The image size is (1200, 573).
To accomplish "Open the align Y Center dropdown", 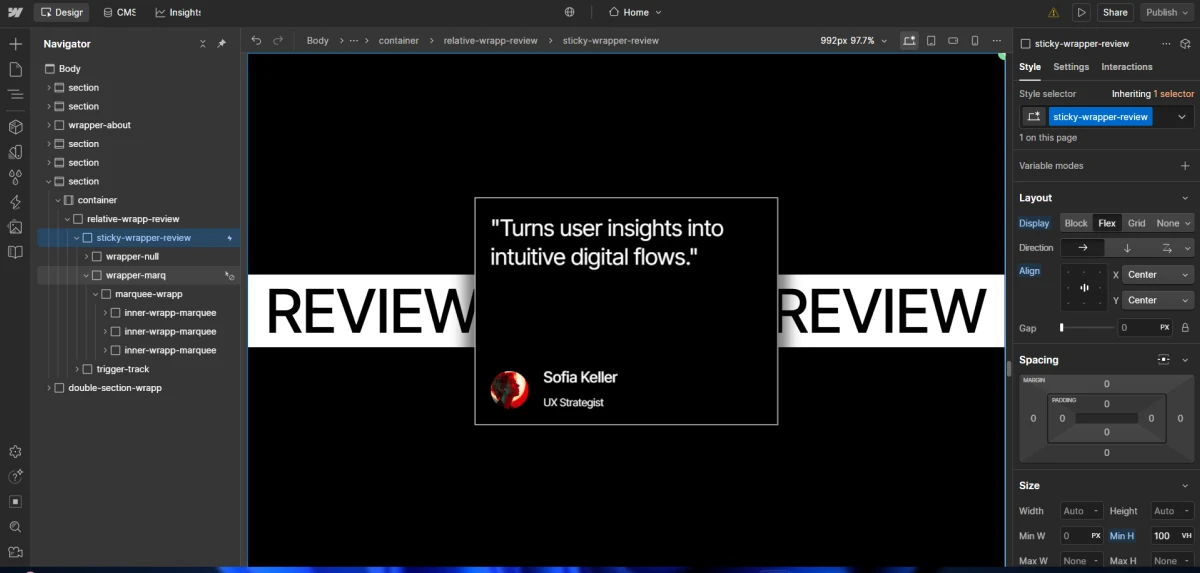I will point(1159,300).
